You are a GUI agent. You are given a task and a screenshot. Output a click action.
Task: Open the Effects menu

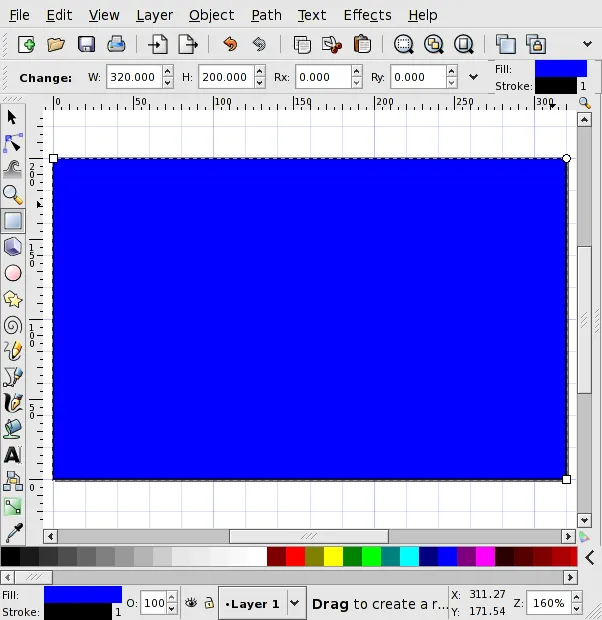(x=367, y=15)
